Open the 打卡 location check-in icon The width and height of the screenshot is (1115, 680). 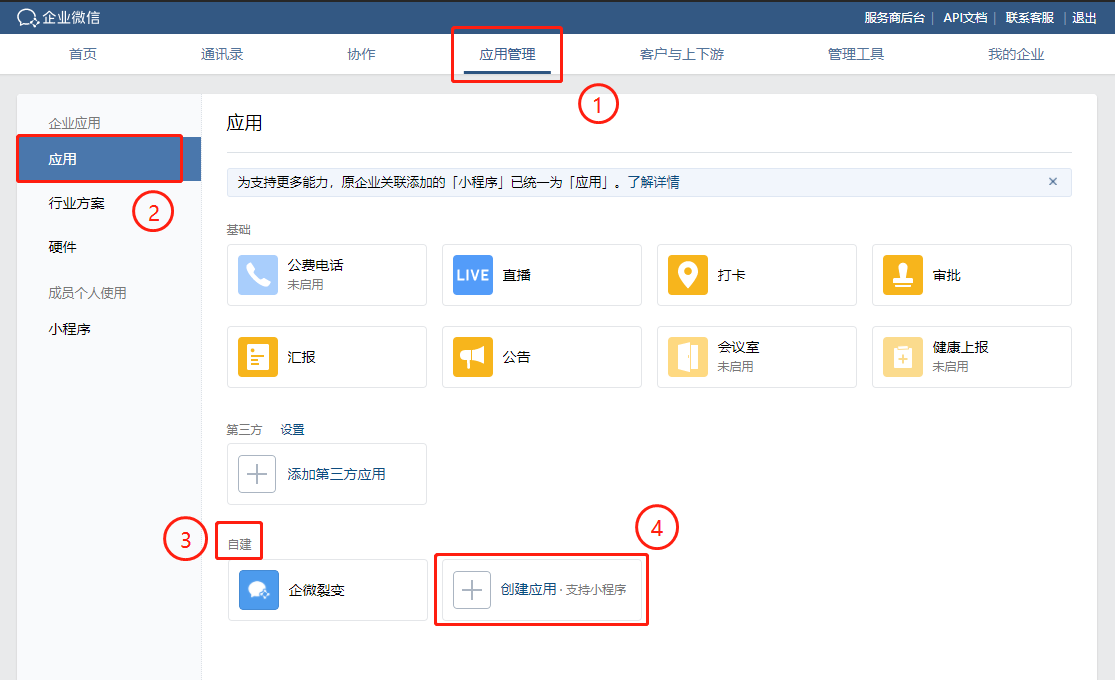tap(688, 275)
